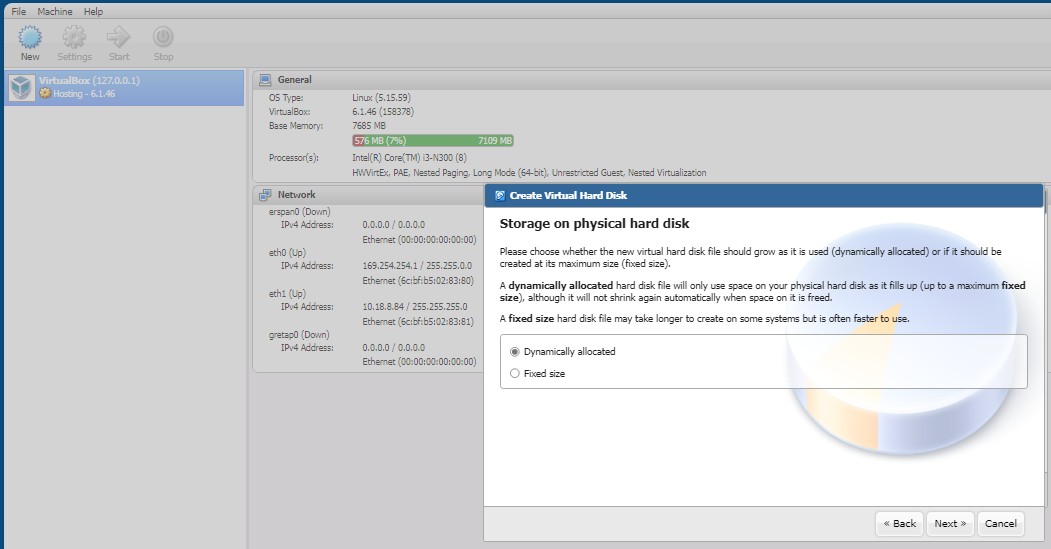The width and height of the screenshot is (1051, 549).
Task: Cancel the Create Virtual Hard Disk dialog
Action: (1000, 524)
